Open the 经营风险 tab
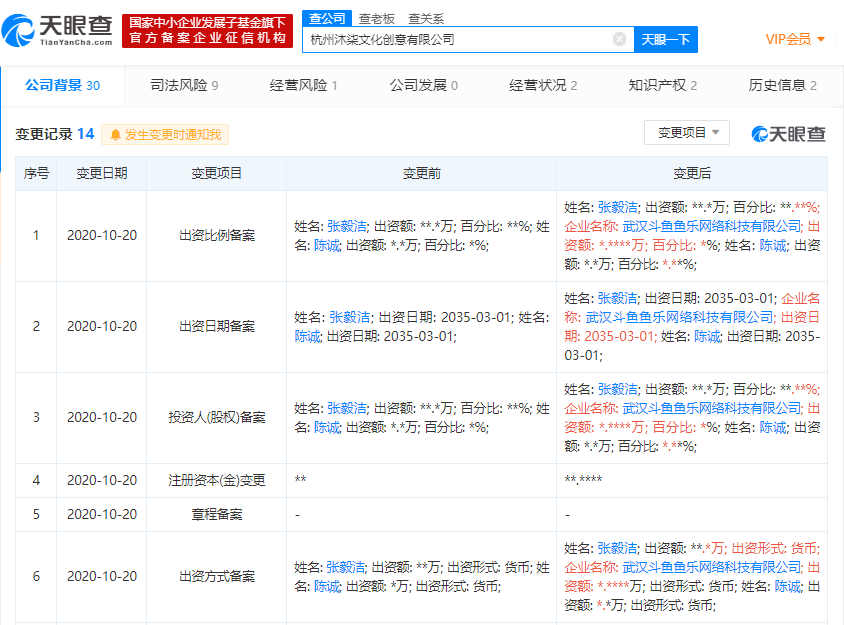 pyautogui.click(x=304, y=85)
